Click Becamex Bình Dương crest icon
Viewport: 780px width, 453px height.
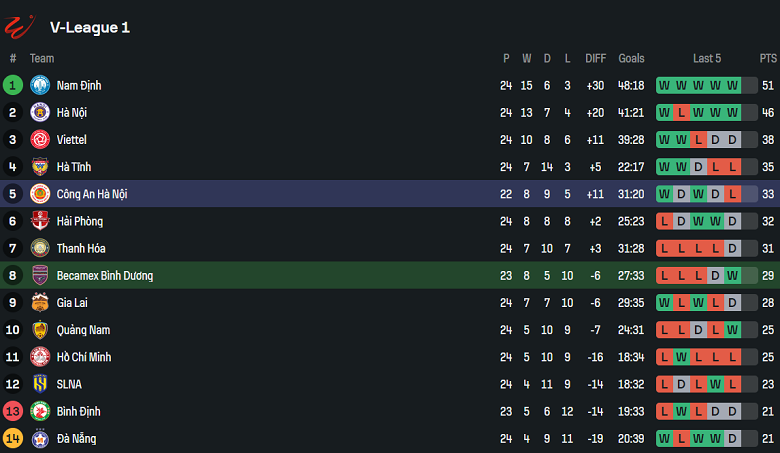40,275
